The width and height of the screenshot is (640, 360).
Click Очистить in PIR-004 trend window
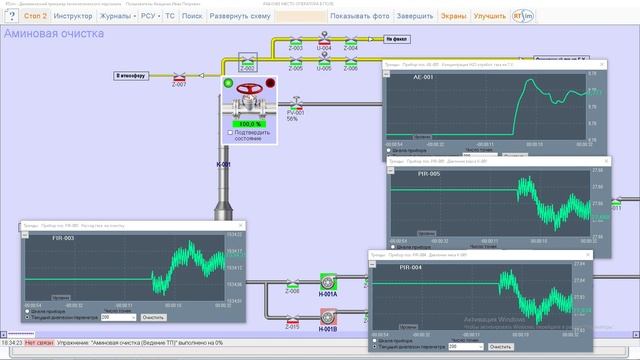click(501, 347)
